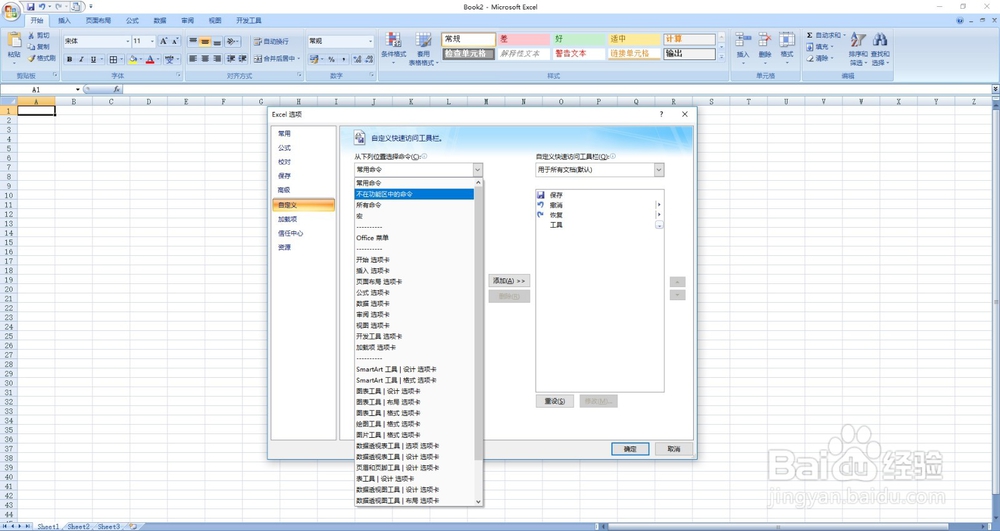Open the '用于所有文档(默认)' dropdown
1000x531 pixels.
click(659, 170)
